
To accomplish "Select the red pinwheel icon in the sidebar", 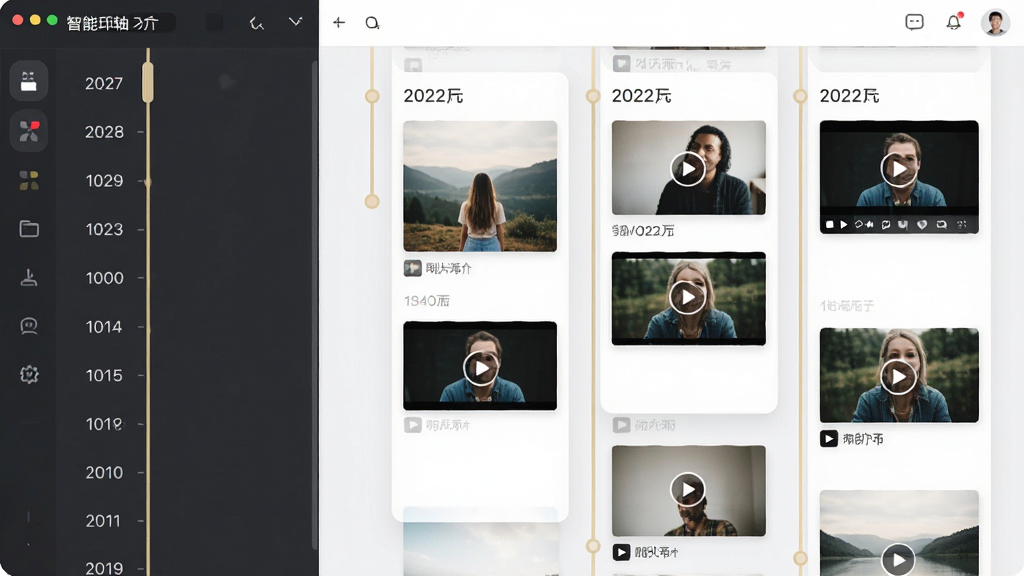I will pos(29,131).
